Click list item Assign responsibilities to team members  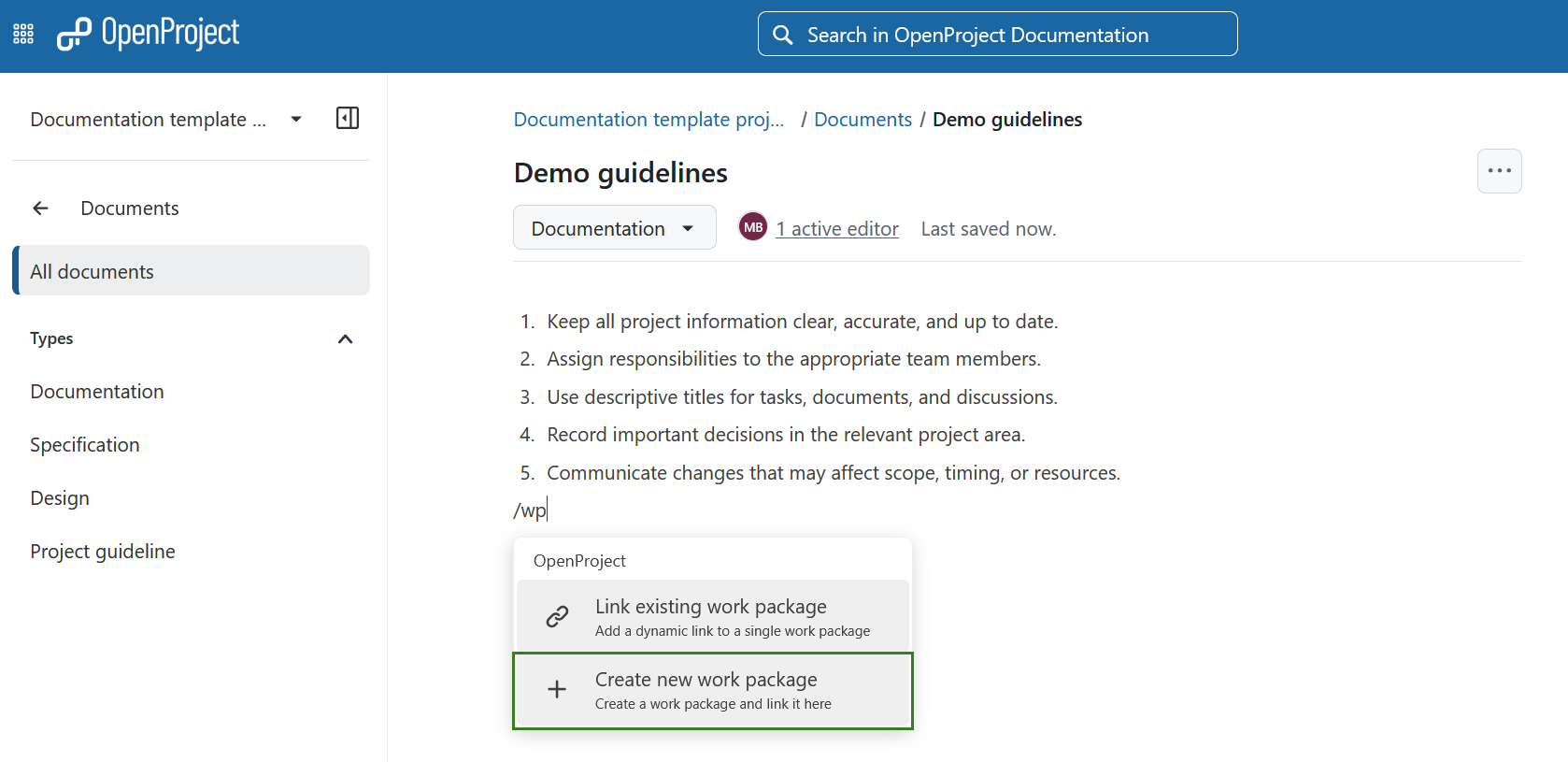coord(793,359)
